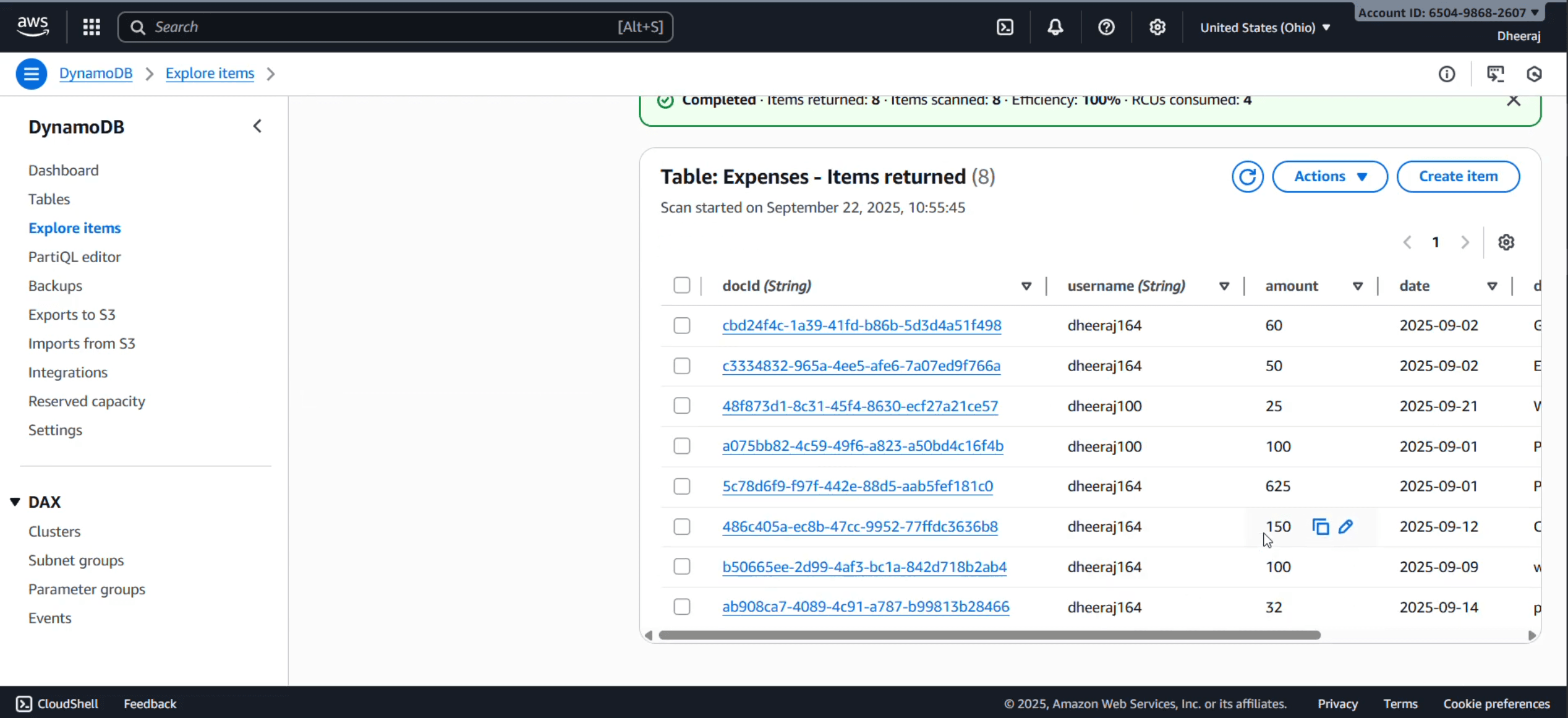
Task: Open Cookie preferences in the footer
Action: click(1496, 704)
